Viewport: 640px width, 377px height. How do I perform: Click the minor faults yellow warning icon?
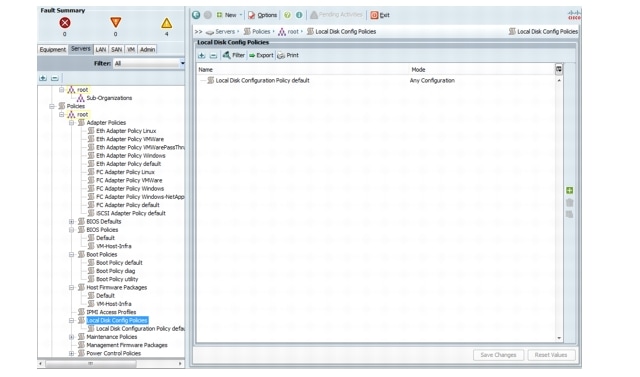167,23
